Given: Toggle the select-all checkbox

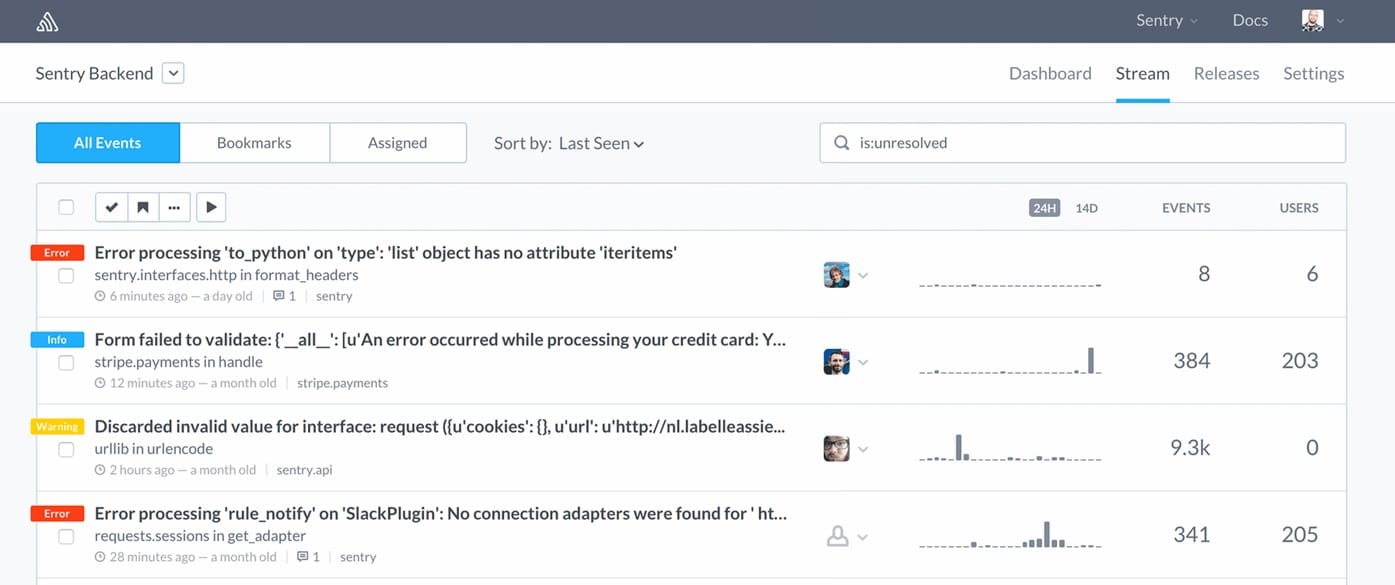Looking at the screenshot, I should coord(66,207).
